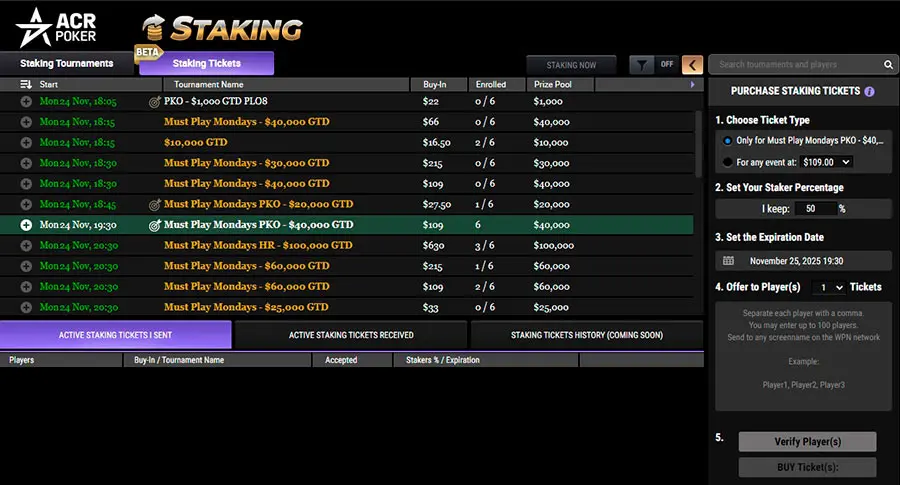
Task: Click the $16.50 buy-in cell
Action: click(436, 142)
